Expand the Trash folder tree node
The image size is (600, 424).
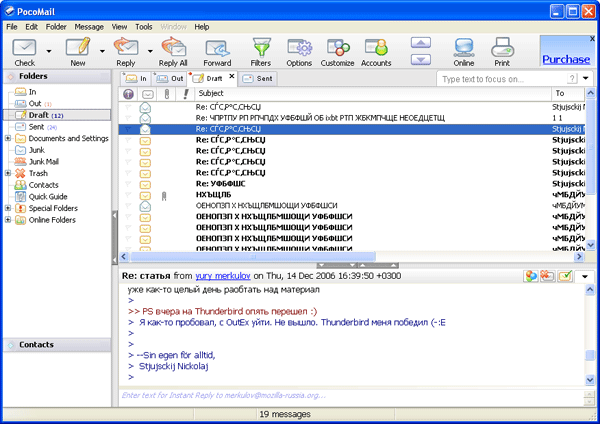tap(8, 173)
